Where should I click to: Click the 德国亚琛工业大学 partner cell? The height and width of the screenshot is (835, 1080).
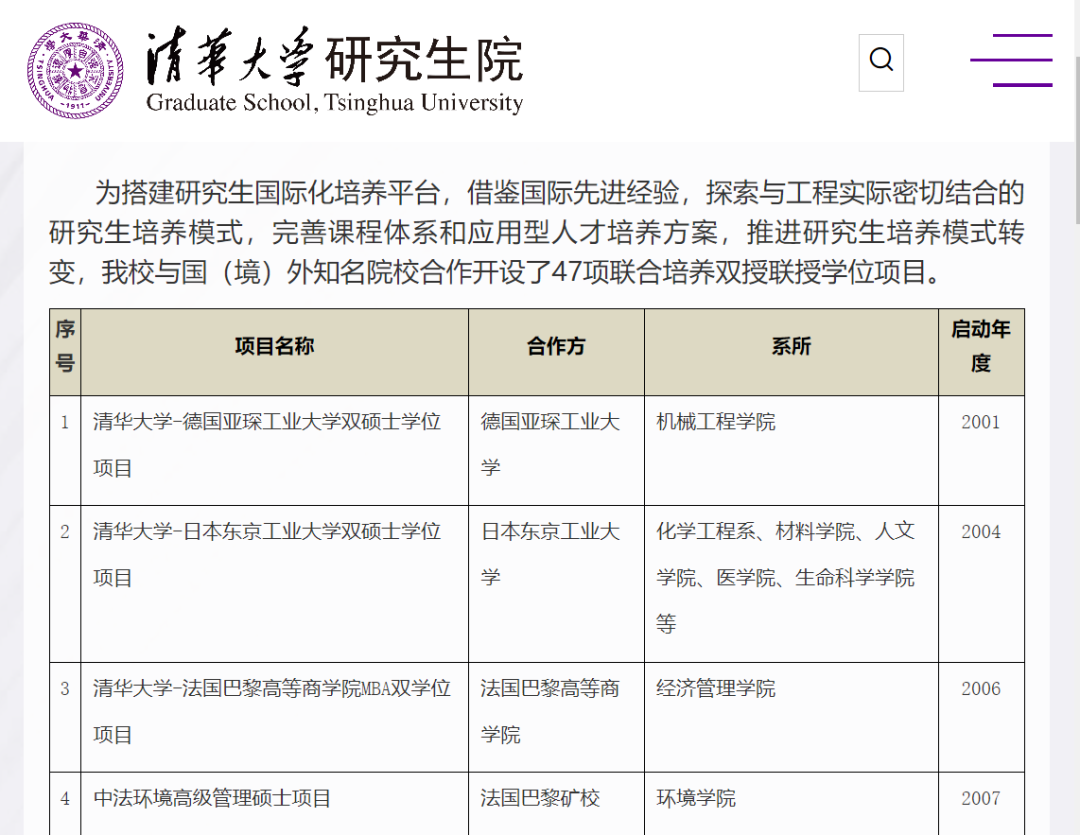[x=557, y=451]
